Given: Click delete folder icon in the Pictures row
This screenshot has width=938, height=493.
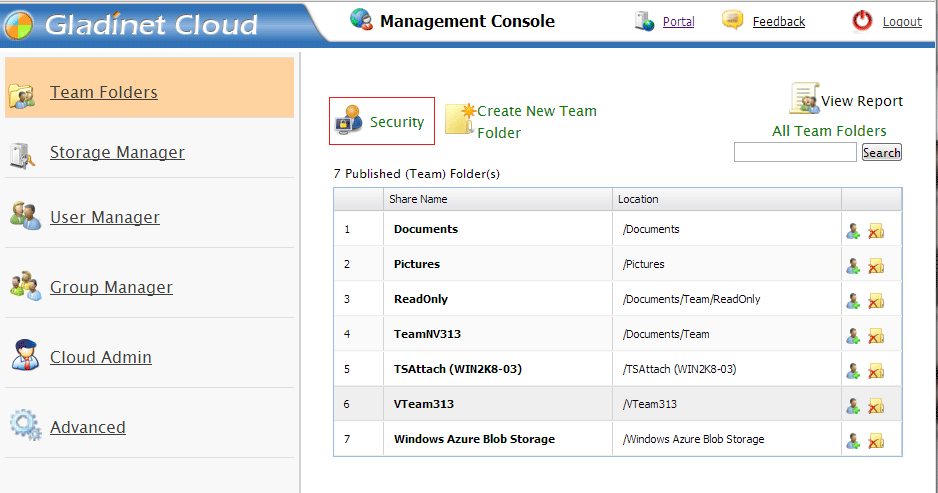Looking at the screenshot, I should [x=876, y=266].
